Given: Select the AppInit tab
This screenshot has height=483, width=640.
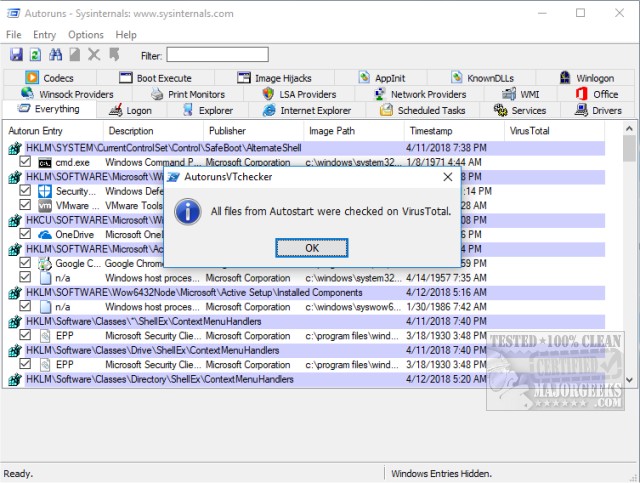Looking at the screenshot, I should click(381, 78).
